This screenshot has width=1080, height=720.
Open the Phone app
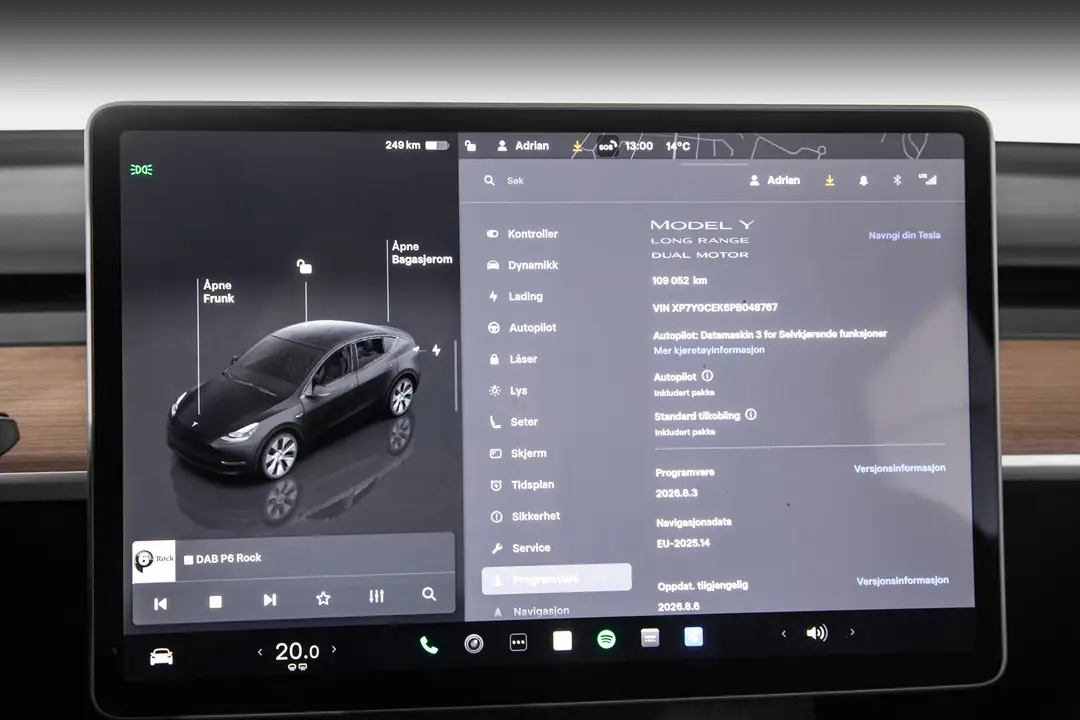click(x=428, y=645)
